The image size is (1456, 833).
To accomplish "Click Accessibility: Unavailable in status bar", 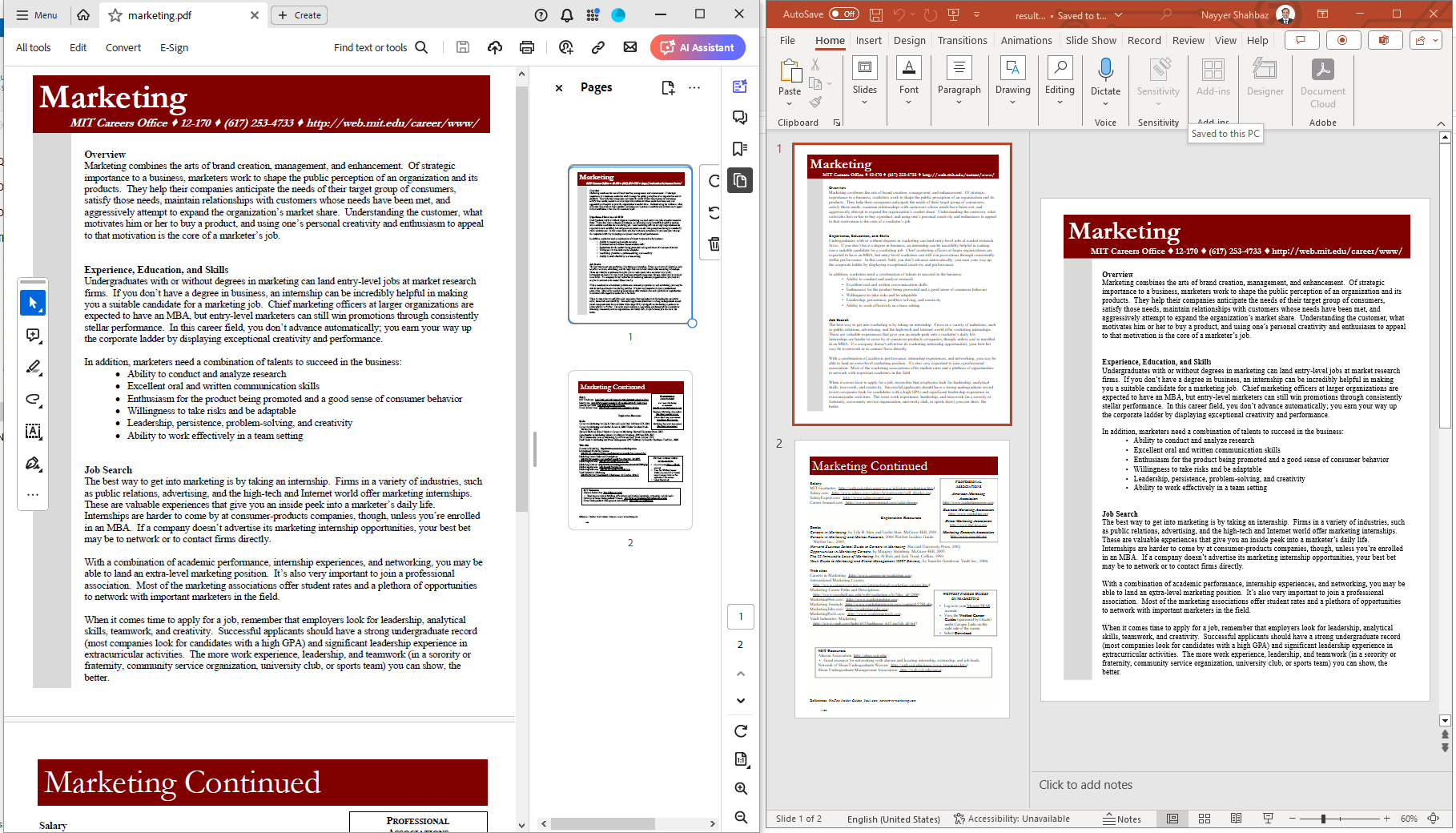I will (x=1012, y=819).
